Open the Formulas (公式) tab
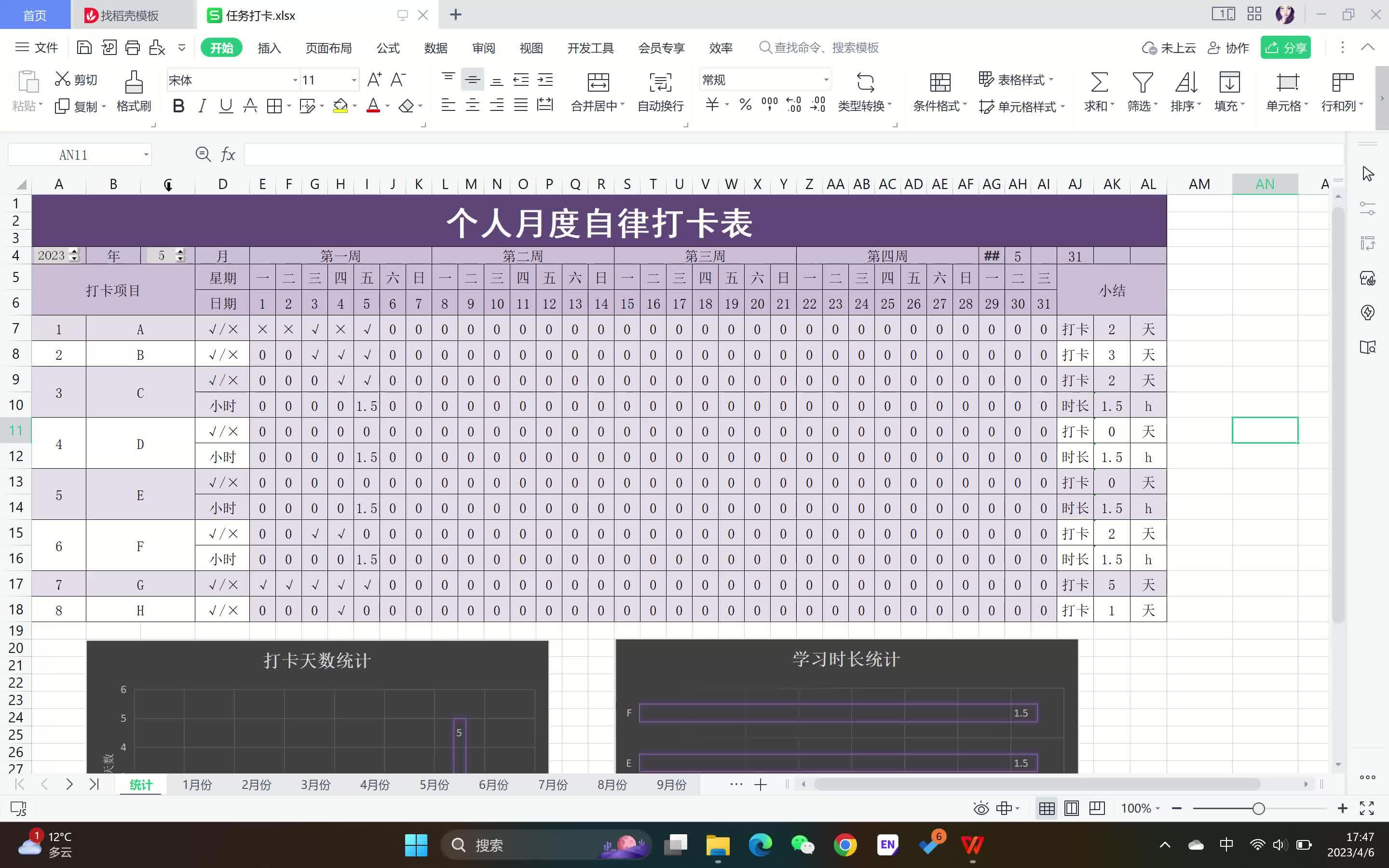Image resolution: width=1389 pixels, height=868 pixels. (x=388, y=48)
